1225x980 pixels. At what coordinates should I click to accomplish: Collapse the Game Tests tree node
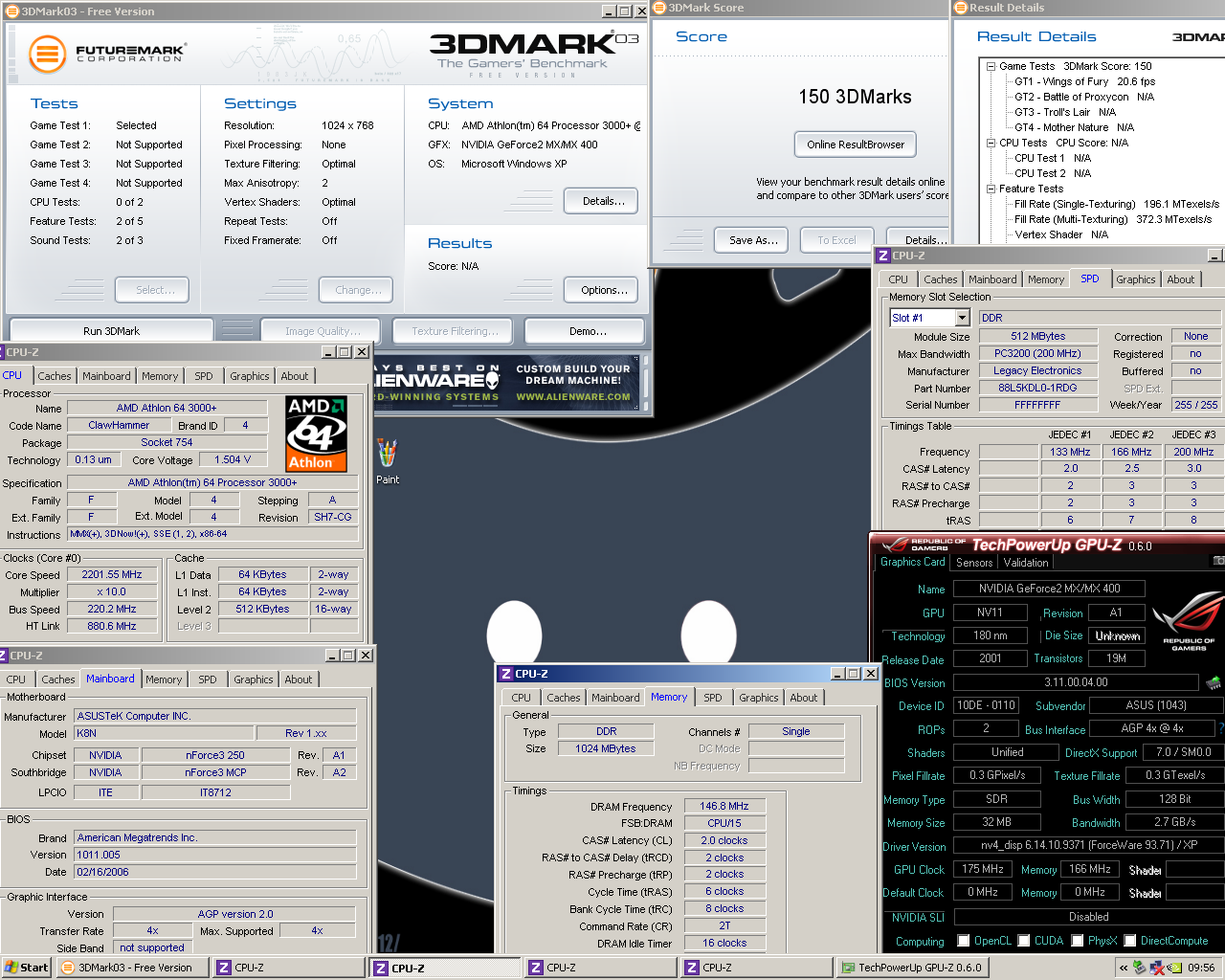coord(991,66)
